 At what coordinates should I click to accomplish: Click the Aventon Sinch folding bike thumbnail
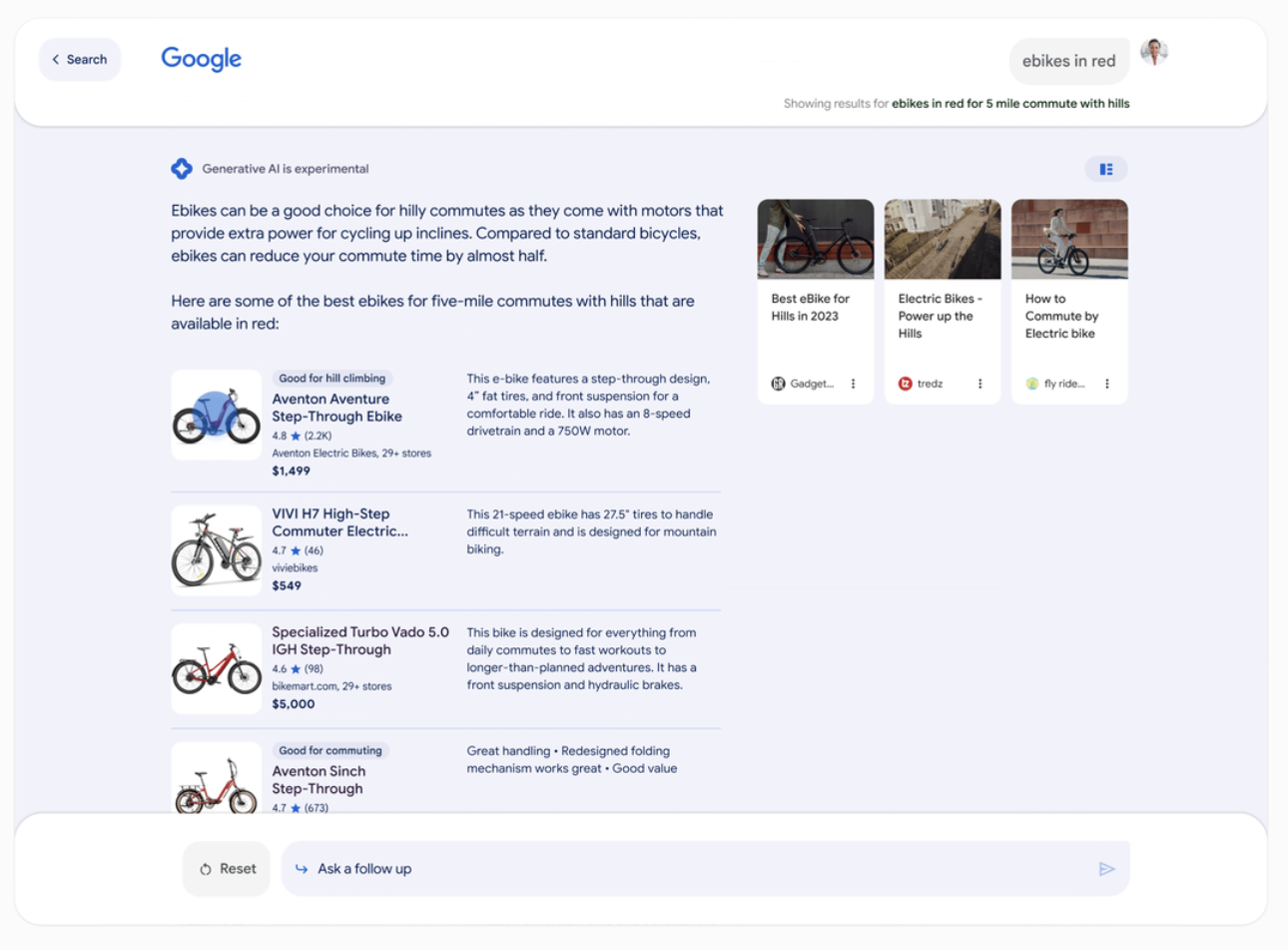[217, 778]
